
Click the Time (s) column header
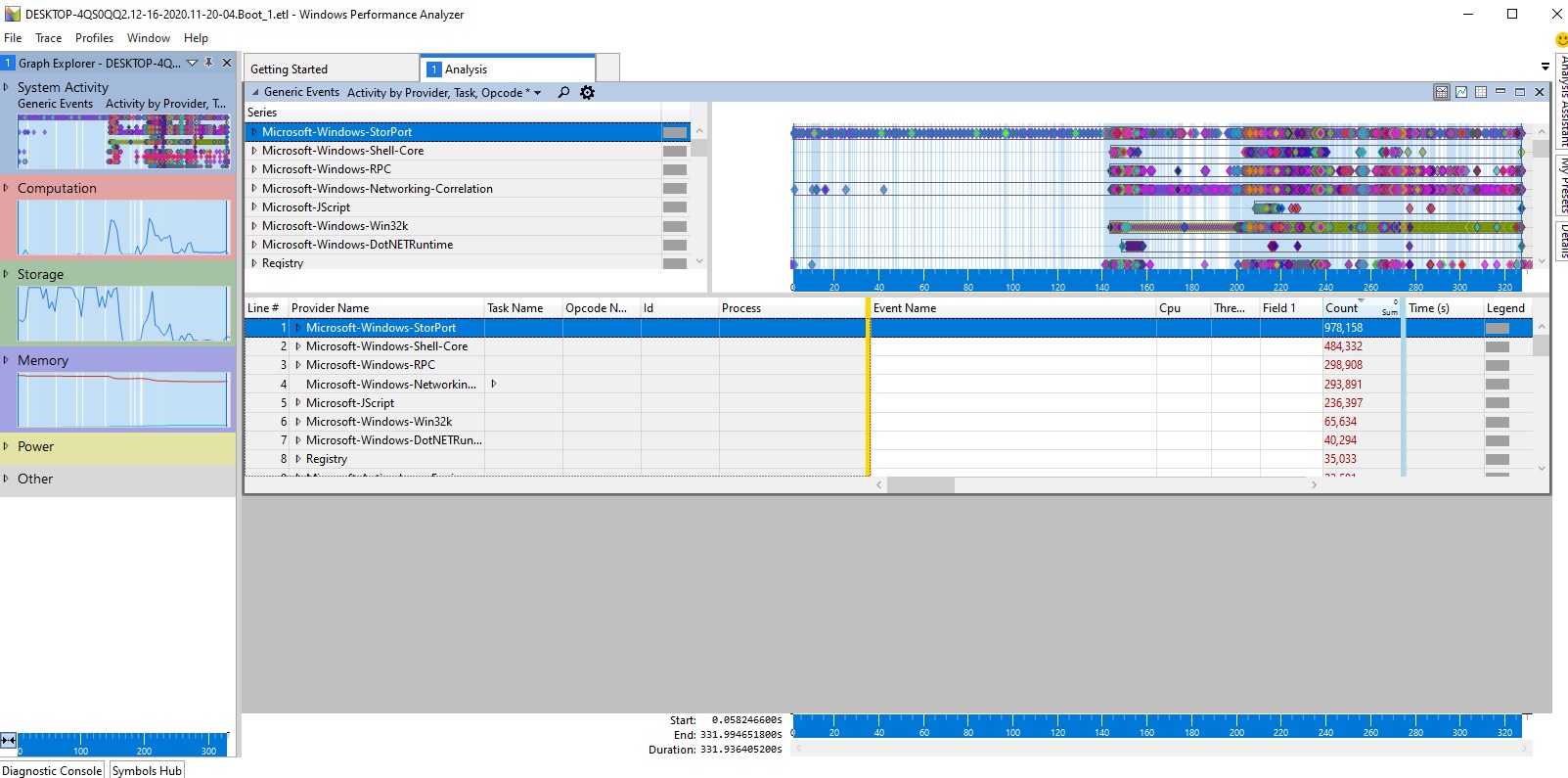[1444, 307]
